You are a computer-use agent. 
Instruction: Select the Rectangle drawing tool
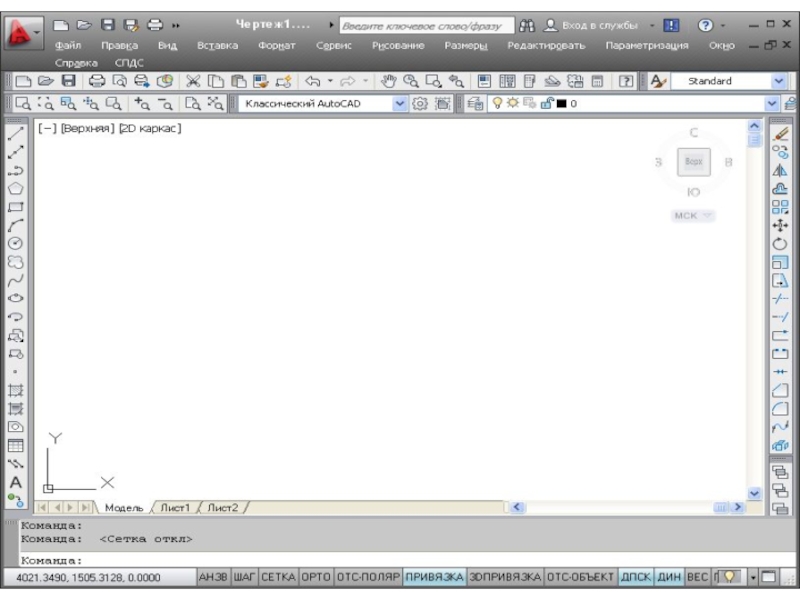tap(15, 207)
